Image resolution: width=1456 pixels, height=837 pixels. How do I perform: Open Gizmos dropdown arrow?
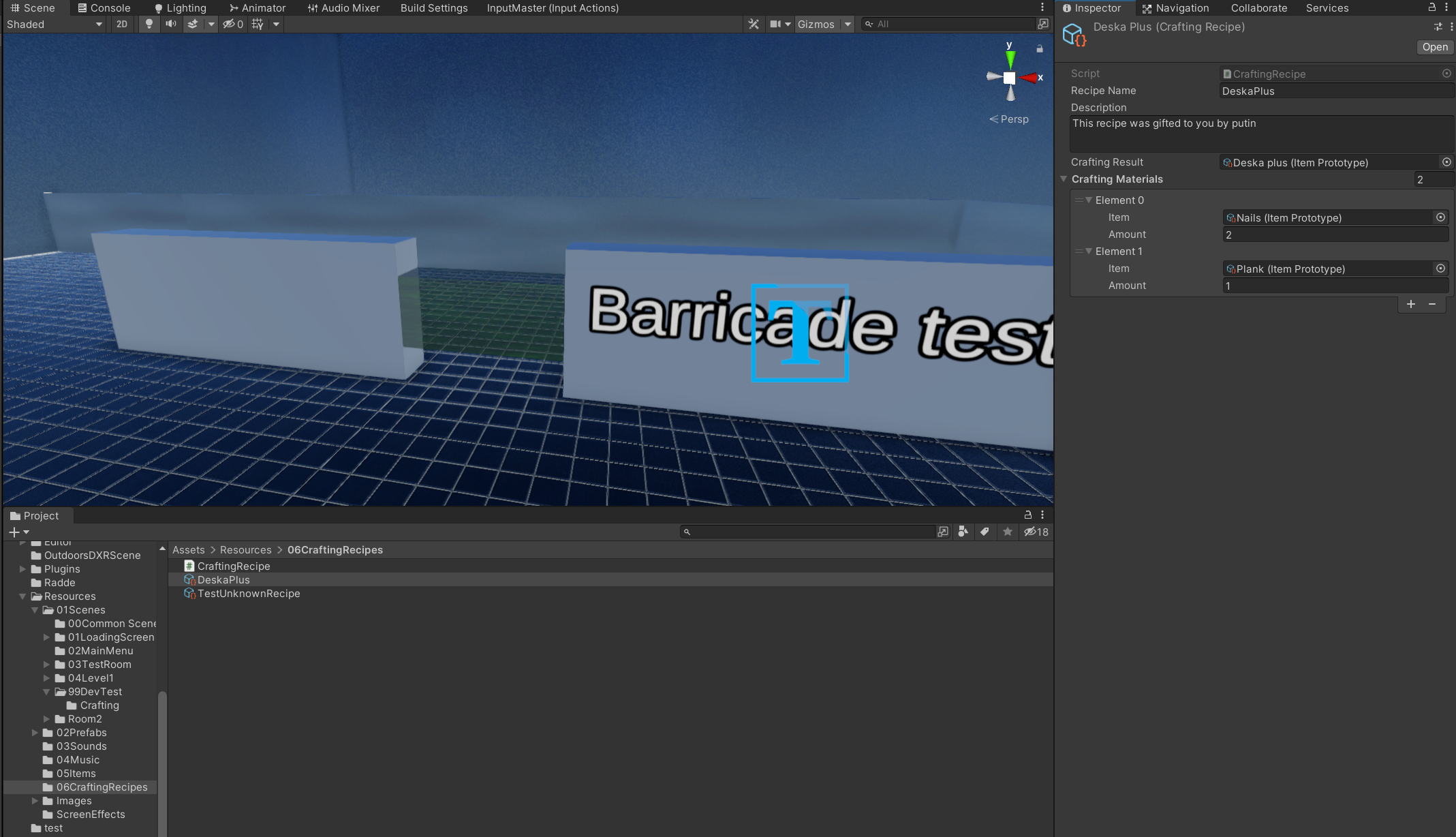(848, 24)
